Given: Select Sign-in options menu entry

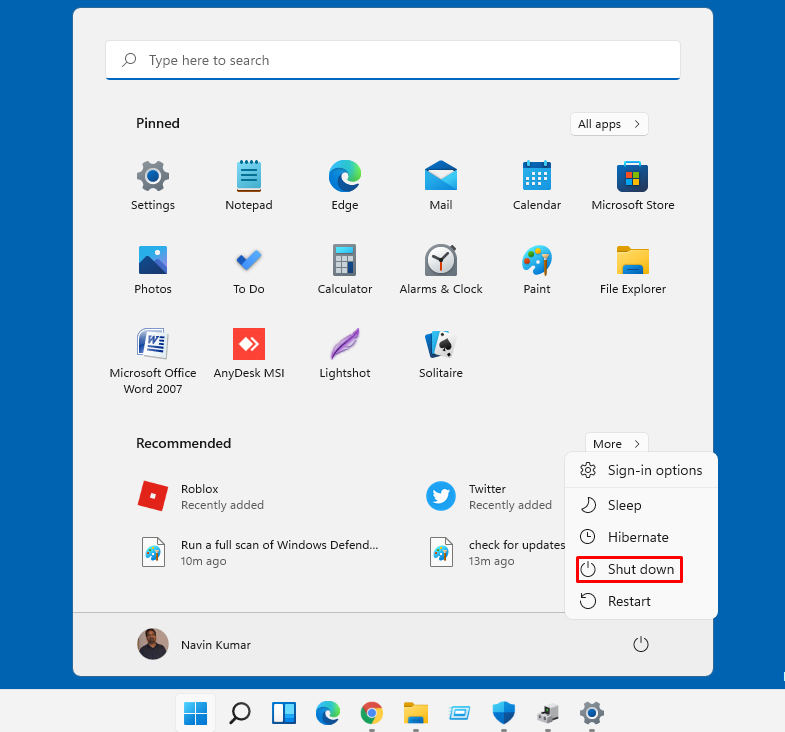Looking at the screenshot, I should 641,470.
